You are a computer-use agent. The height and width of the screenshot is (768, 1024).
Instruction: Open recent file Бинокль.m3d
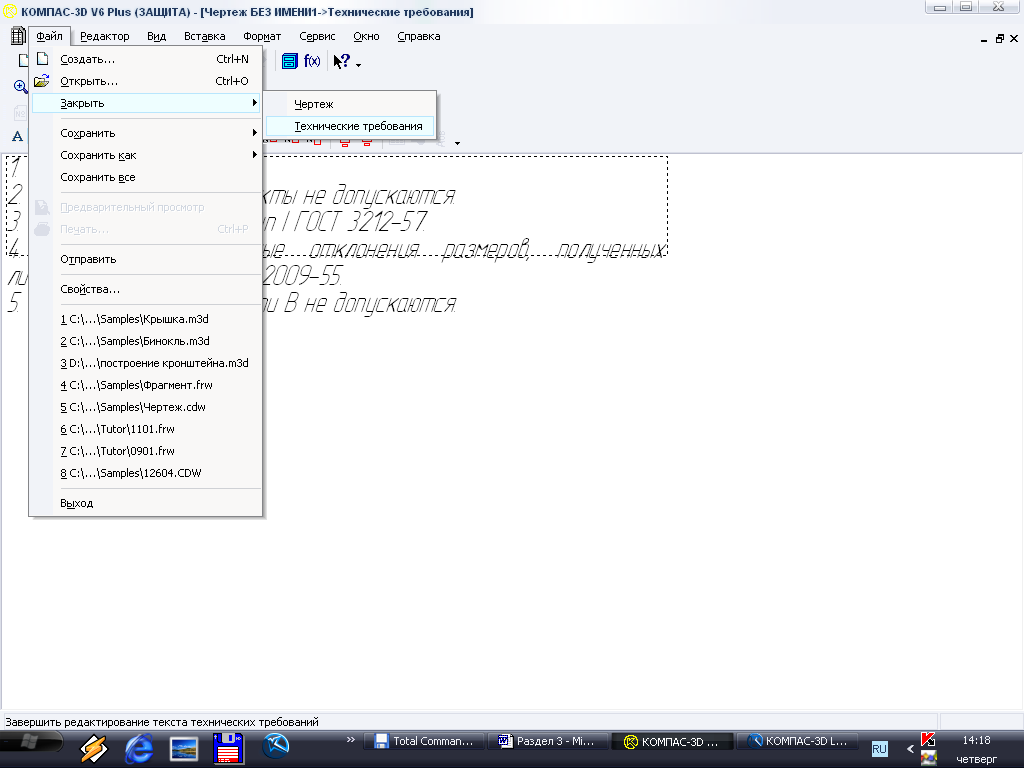point(146,342)
